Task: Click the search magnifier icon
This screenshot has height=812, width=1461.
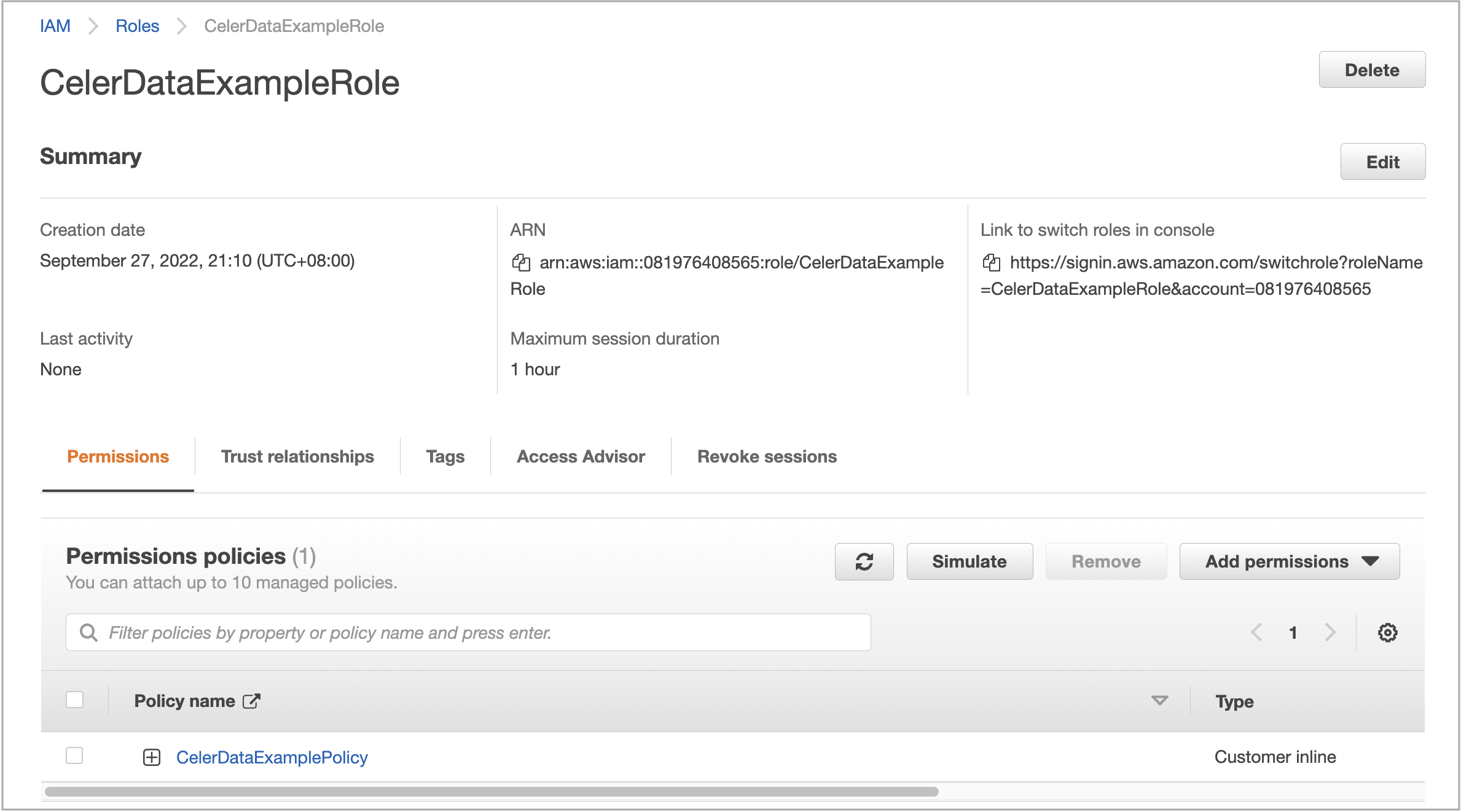Action: (89, 633)
